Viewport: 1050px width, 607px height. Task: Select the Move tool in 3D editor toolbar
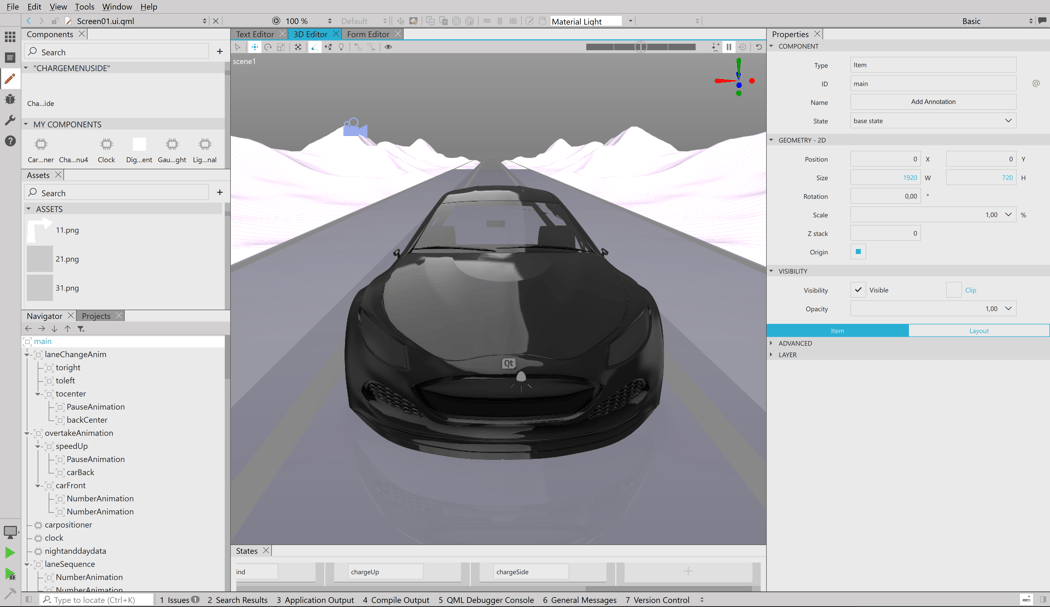(254, 46)
